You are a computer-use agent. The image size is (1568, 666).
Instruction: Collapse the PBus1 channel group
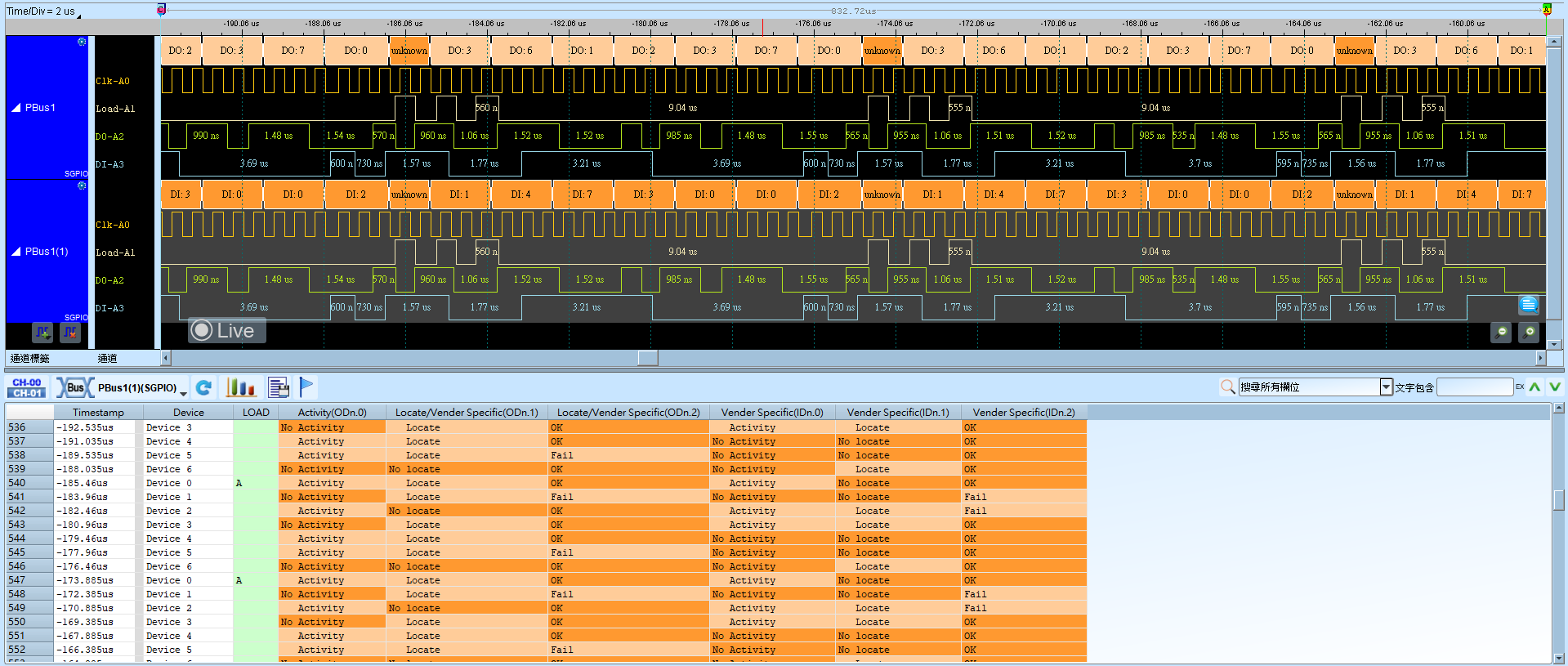pos(16,107)
